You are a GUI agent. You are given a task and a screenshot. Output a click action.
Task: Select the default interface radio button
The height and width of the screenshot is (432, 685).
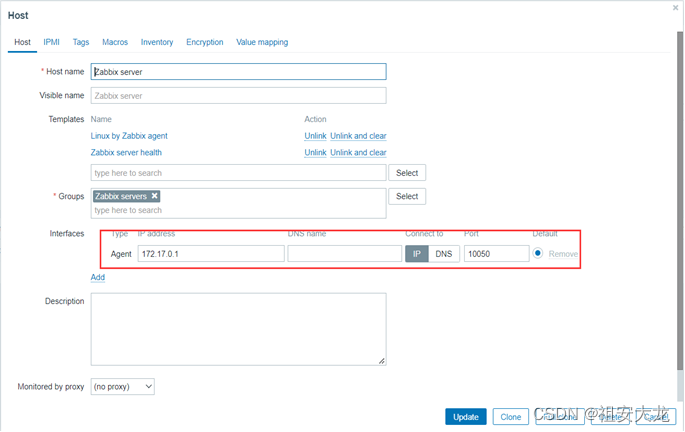(538, 253)
